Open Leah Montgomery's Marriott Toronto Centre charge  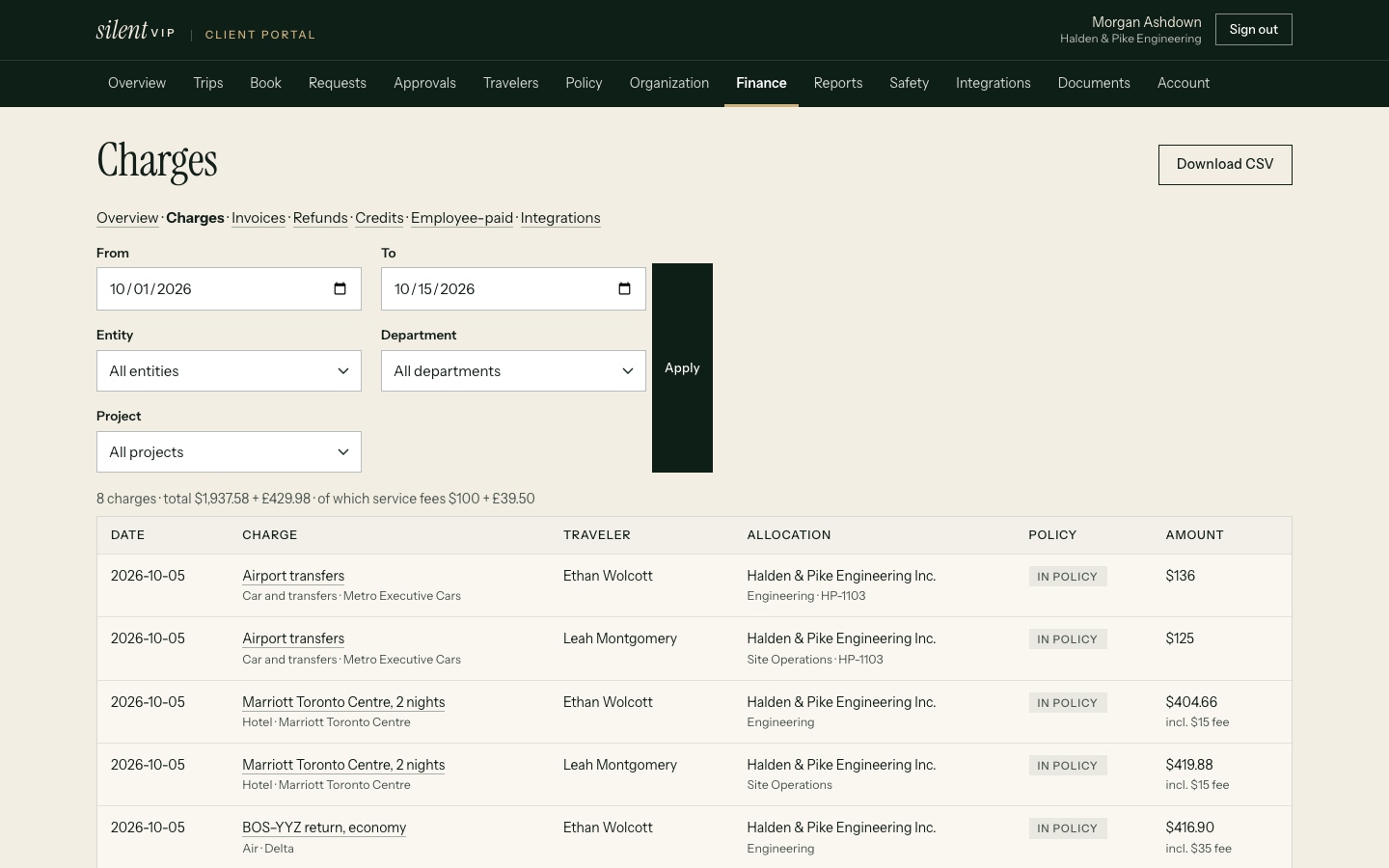(343, 765)
